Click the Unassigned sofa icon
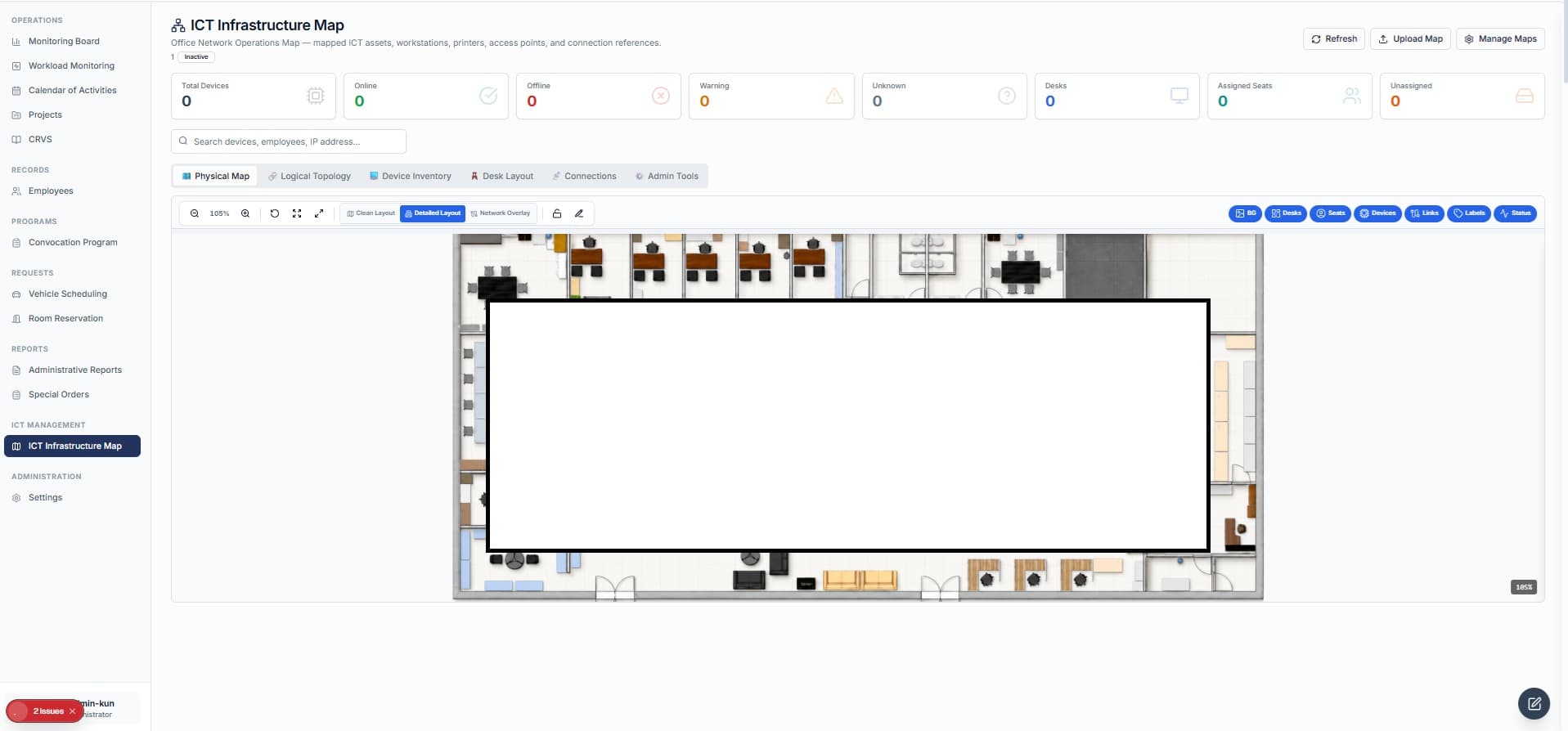Image resolution: width=1568 pixels, height=731 pixels. [x=1525, y=96]
